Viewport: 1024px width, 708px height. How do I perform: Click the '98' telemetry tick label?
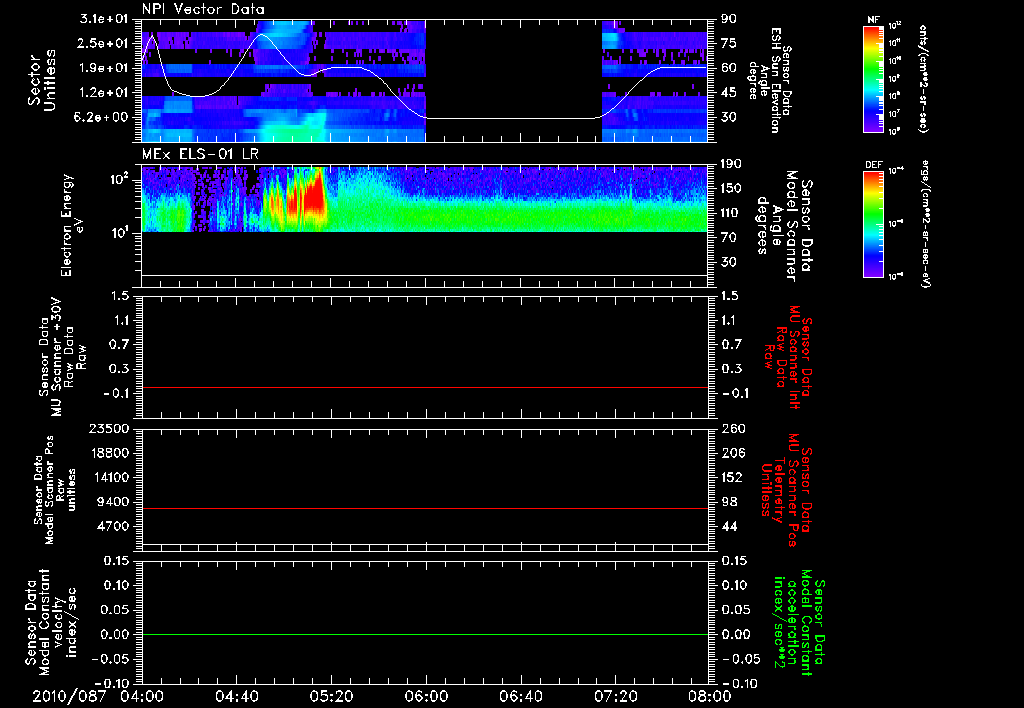click(729, 502)
